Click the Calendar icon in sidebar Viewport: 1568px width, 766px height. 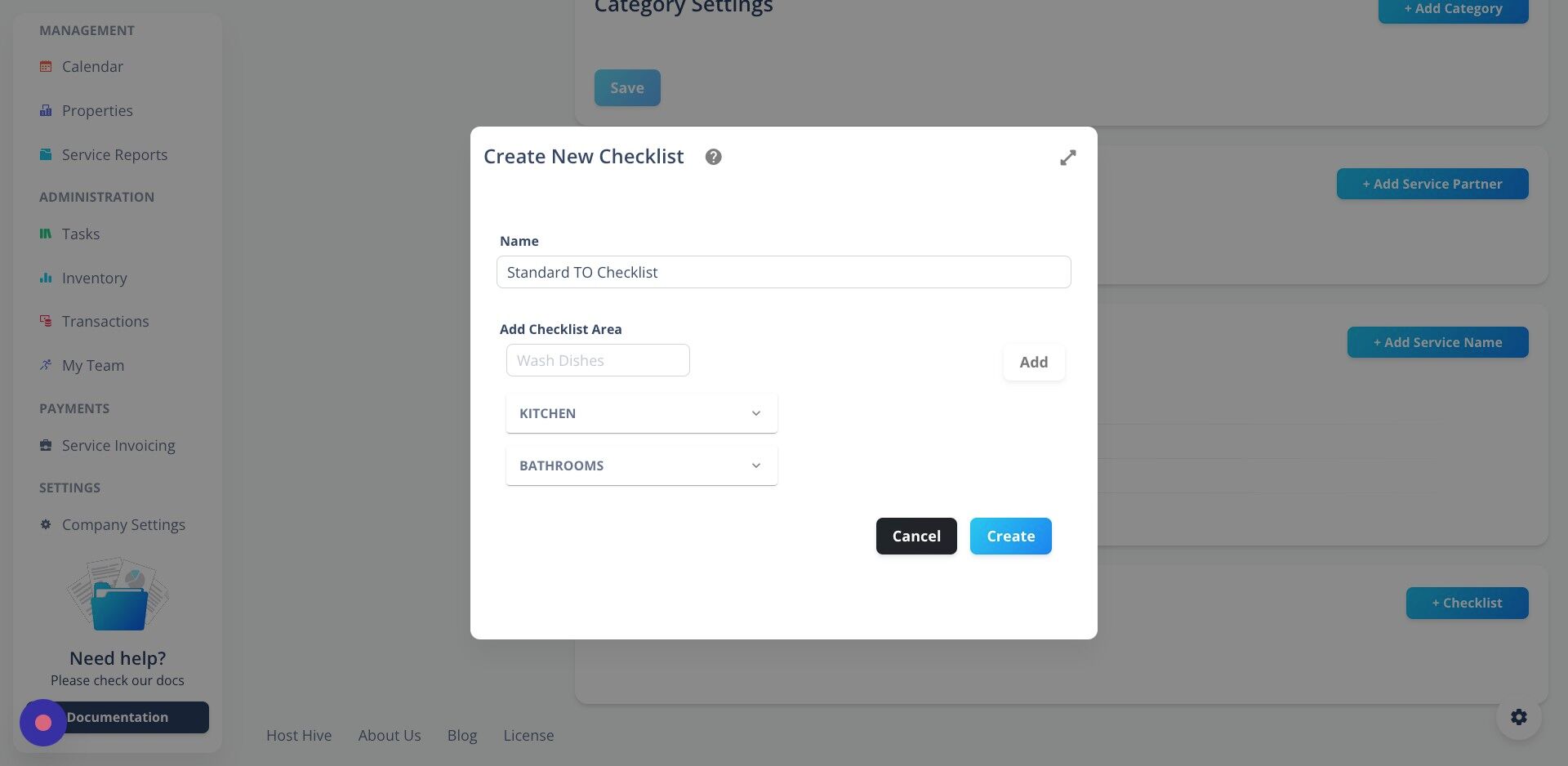(x=46, y=66)
